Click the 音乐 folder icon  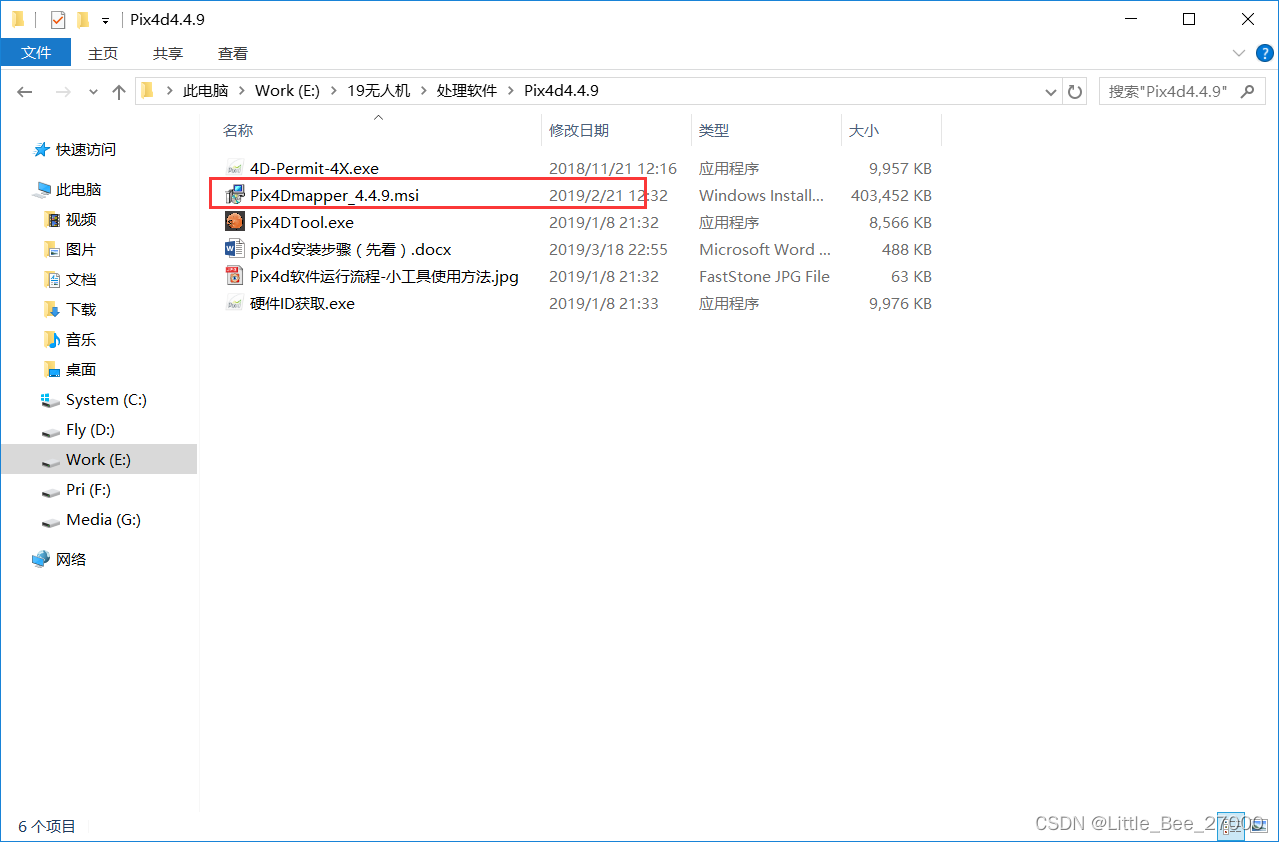52,339
